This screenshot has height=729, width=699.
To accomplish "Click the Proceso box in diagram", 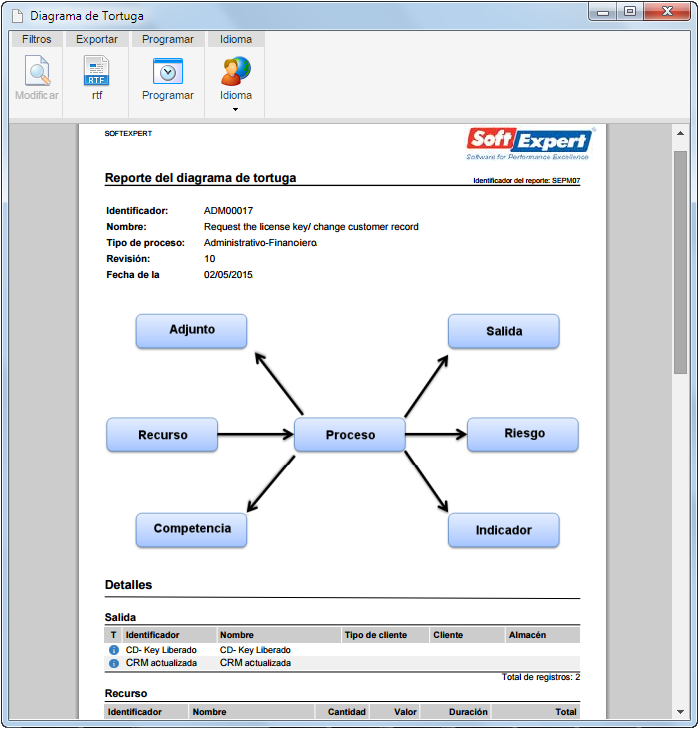I will click(350, 435).
